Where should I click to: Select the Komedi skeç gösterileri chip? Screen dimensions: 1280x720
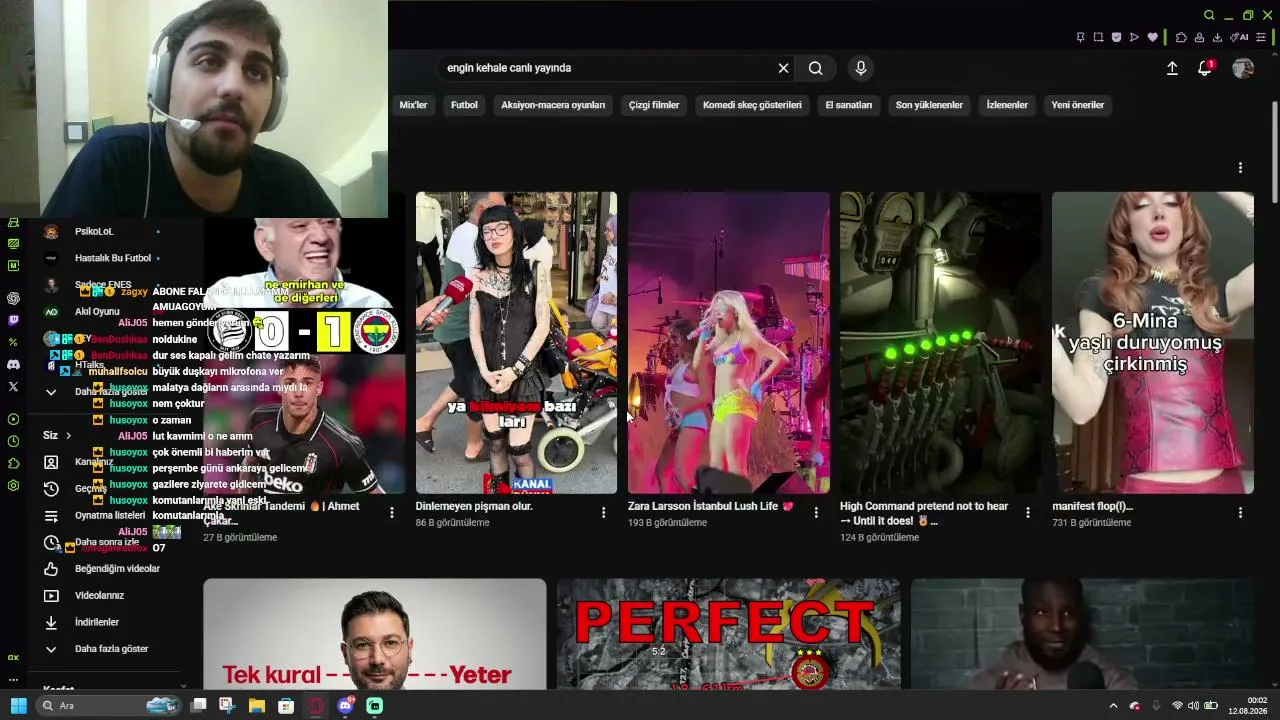tap(752, 105)
